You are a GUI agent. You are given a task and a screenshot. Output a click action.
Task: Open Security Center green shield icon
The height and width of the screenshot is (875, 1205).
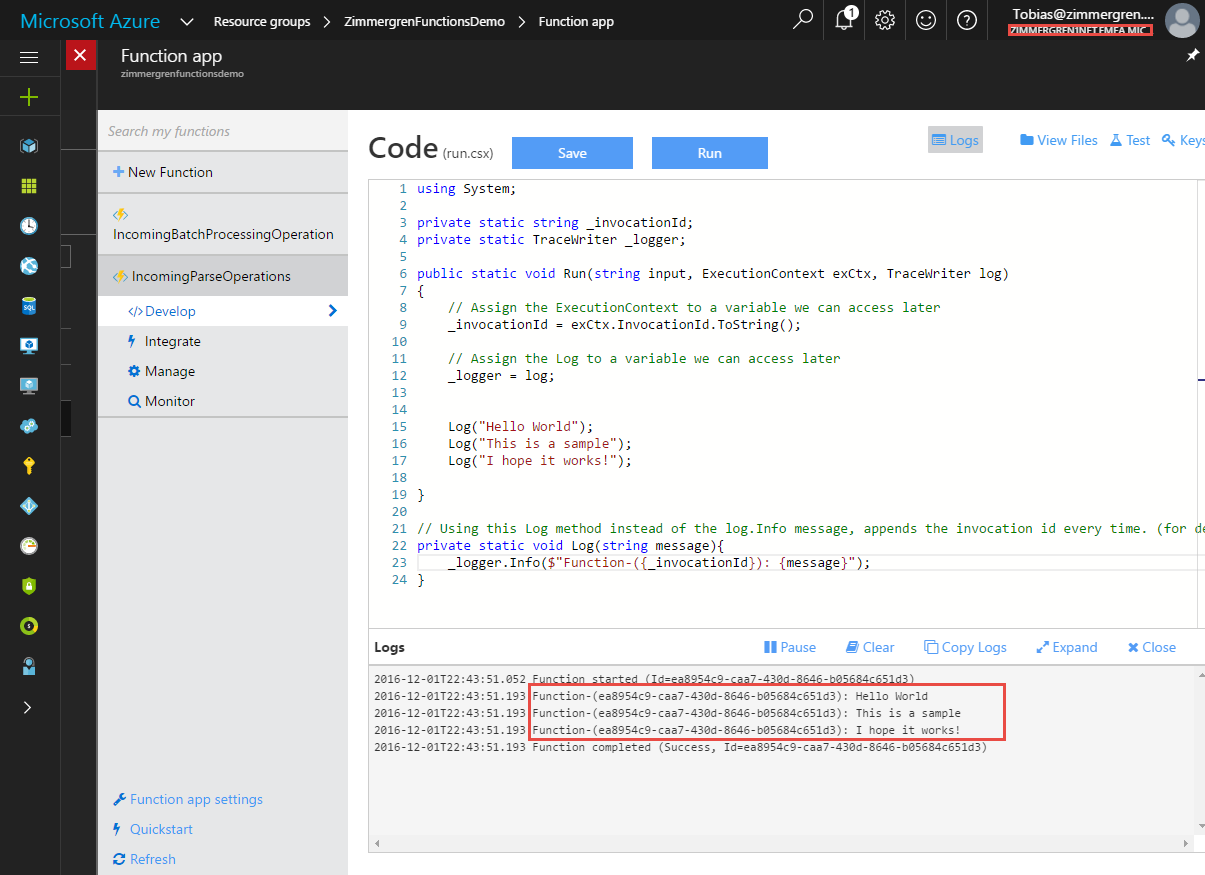29,586
